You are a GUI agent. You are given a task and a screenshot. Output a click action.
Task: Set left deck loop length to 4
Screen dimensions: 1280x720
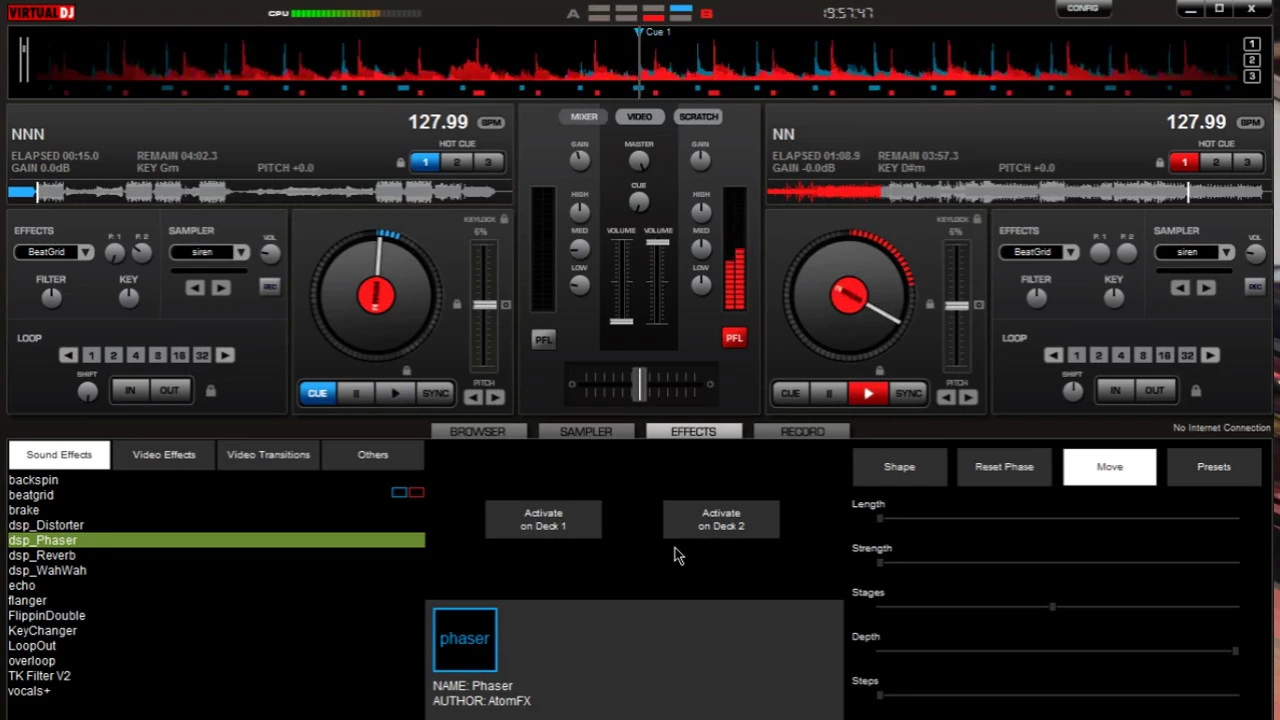[135, 355]
